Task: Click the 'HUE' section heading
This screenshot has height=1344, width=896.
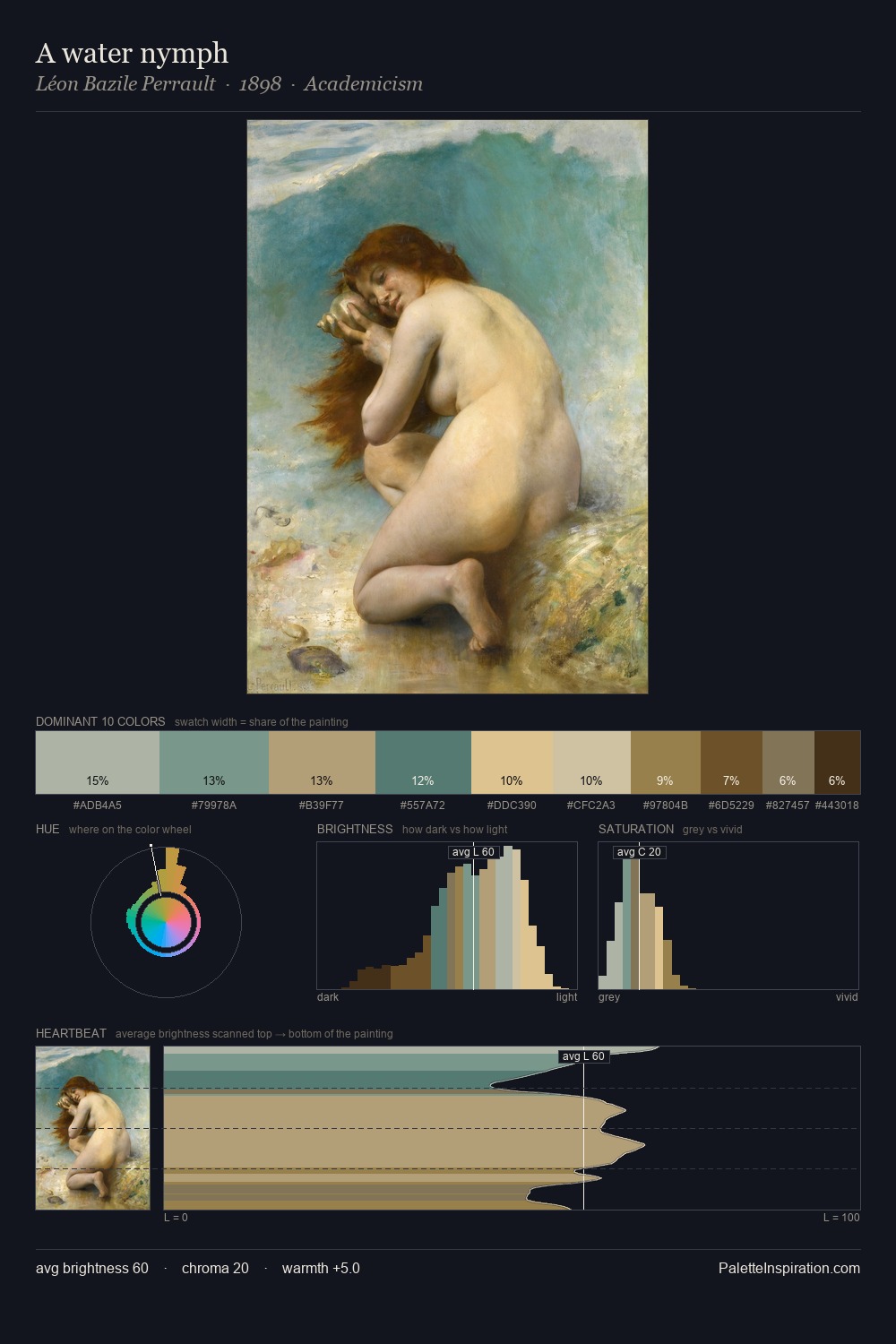Action: click(47, 829)
